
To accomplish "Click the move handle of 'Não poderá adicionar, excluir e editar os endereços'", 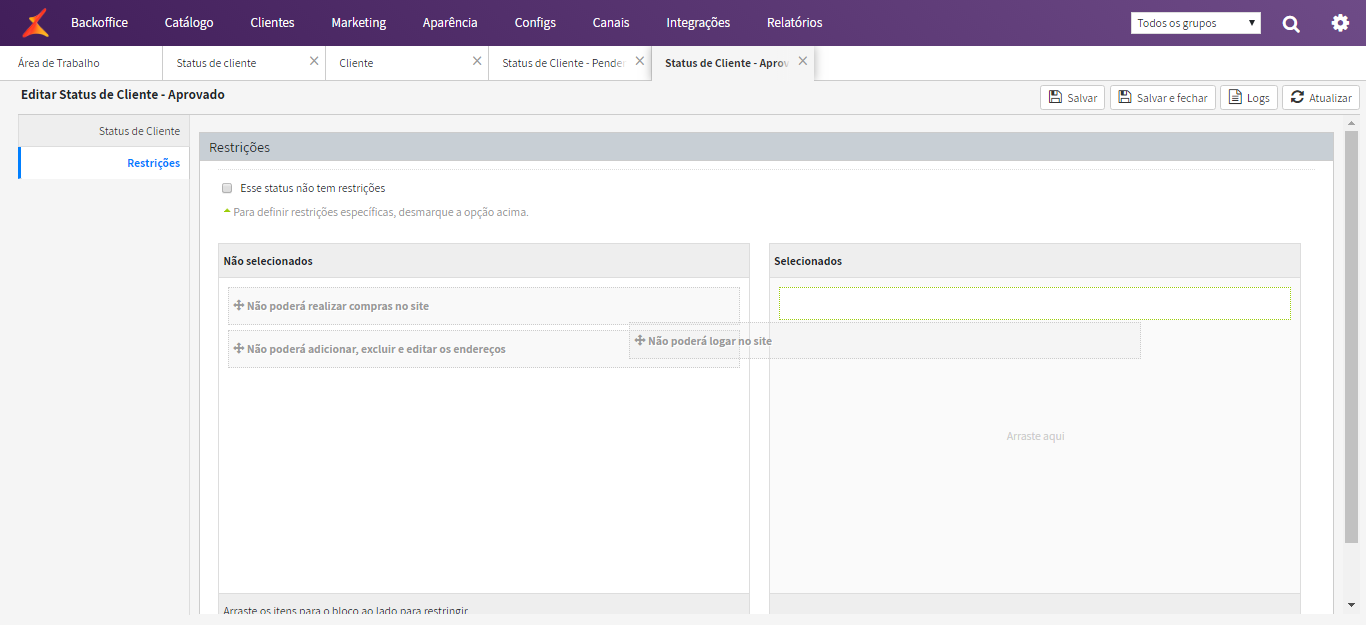I will pyautogui.click(x=239, y=348).
